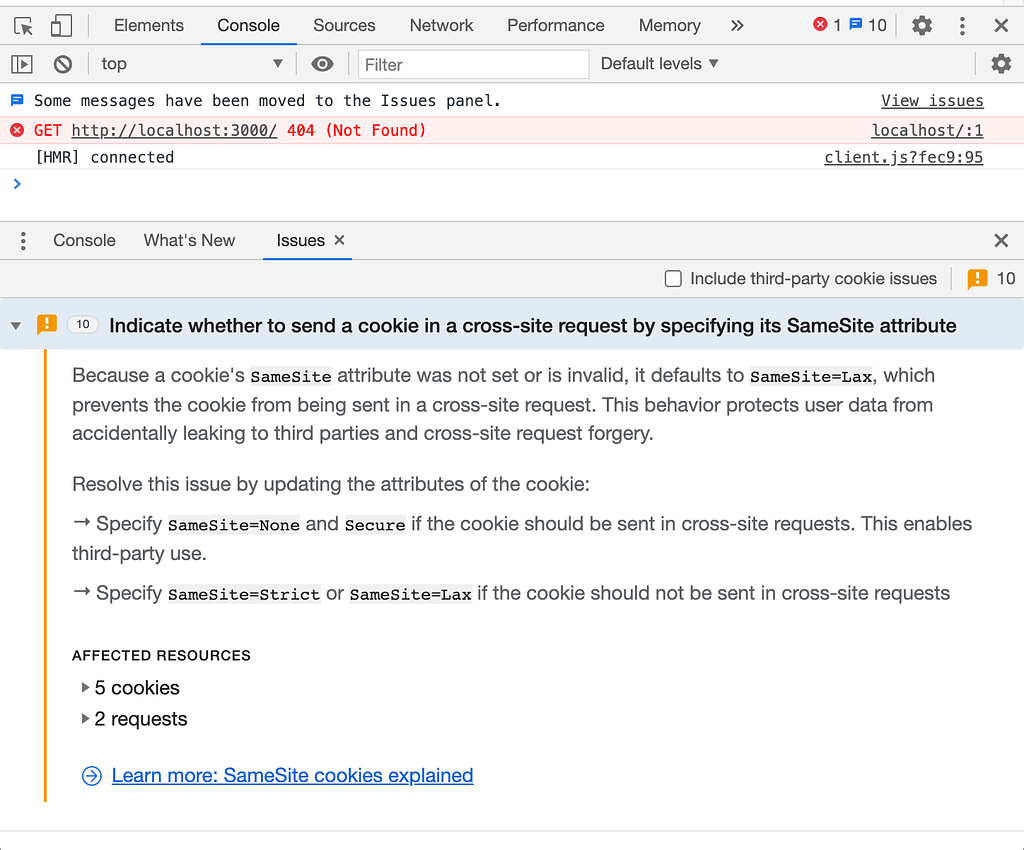Create a live expression with the eye icon
The image size is (1024, 850).
[322, 63]
